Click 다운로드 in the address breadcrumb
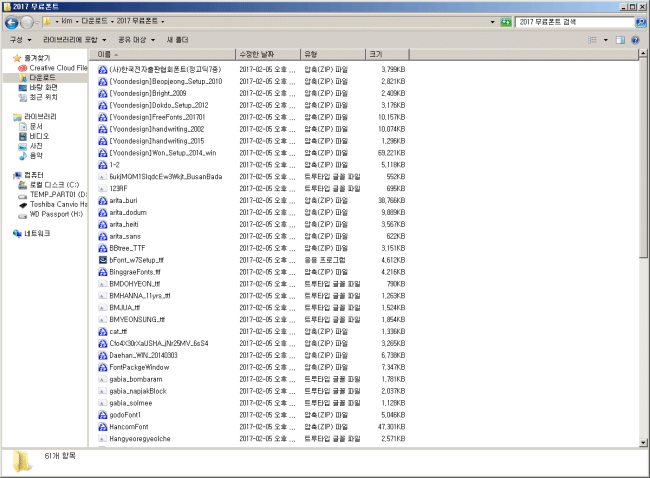Screen dimensions: 650x478 coord(94,21)
